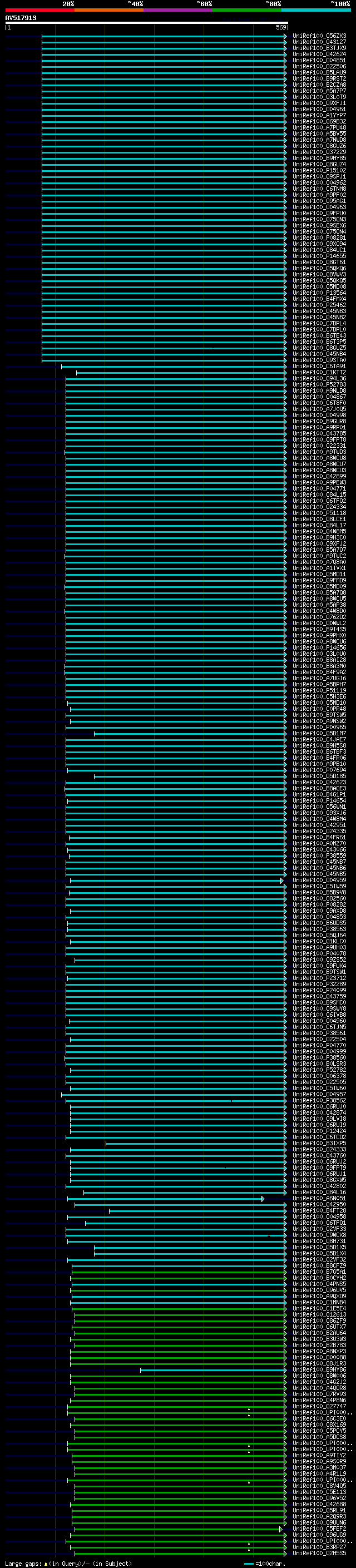Click the white query sequence bar

pyautogui.click(x=147, y=23)
